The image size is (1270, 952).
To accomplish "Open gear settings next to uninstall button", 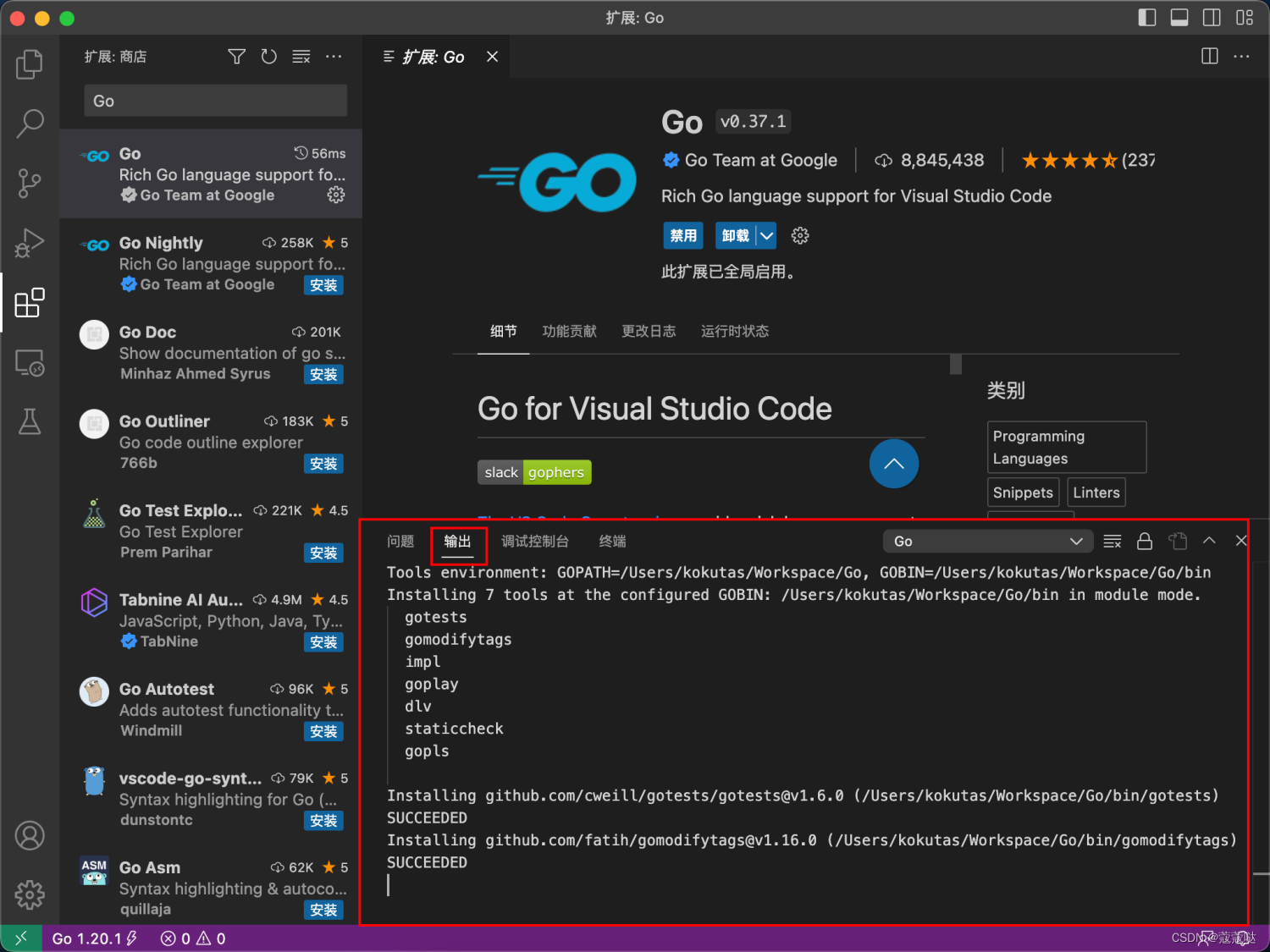I will click(x=800, y=235).
